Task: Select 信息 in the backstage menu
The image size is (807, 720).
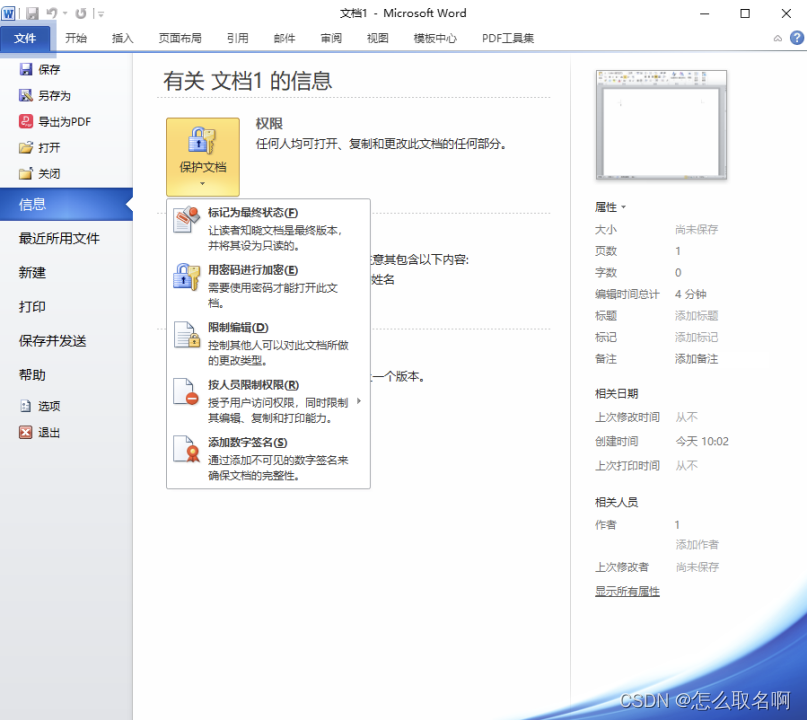Action: (x=66, y=204)
